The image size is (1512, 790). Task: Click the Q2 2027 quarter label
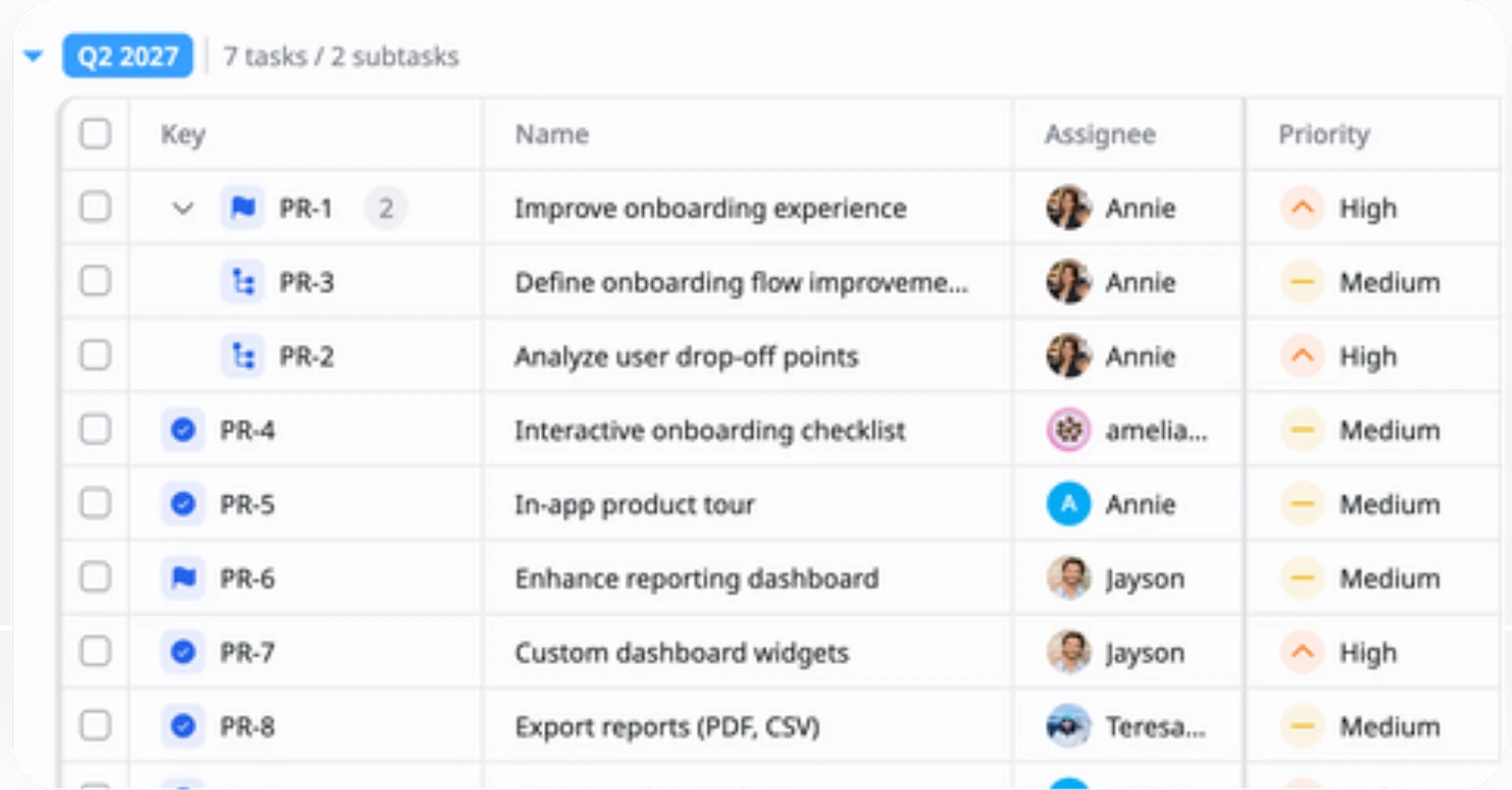127,56
